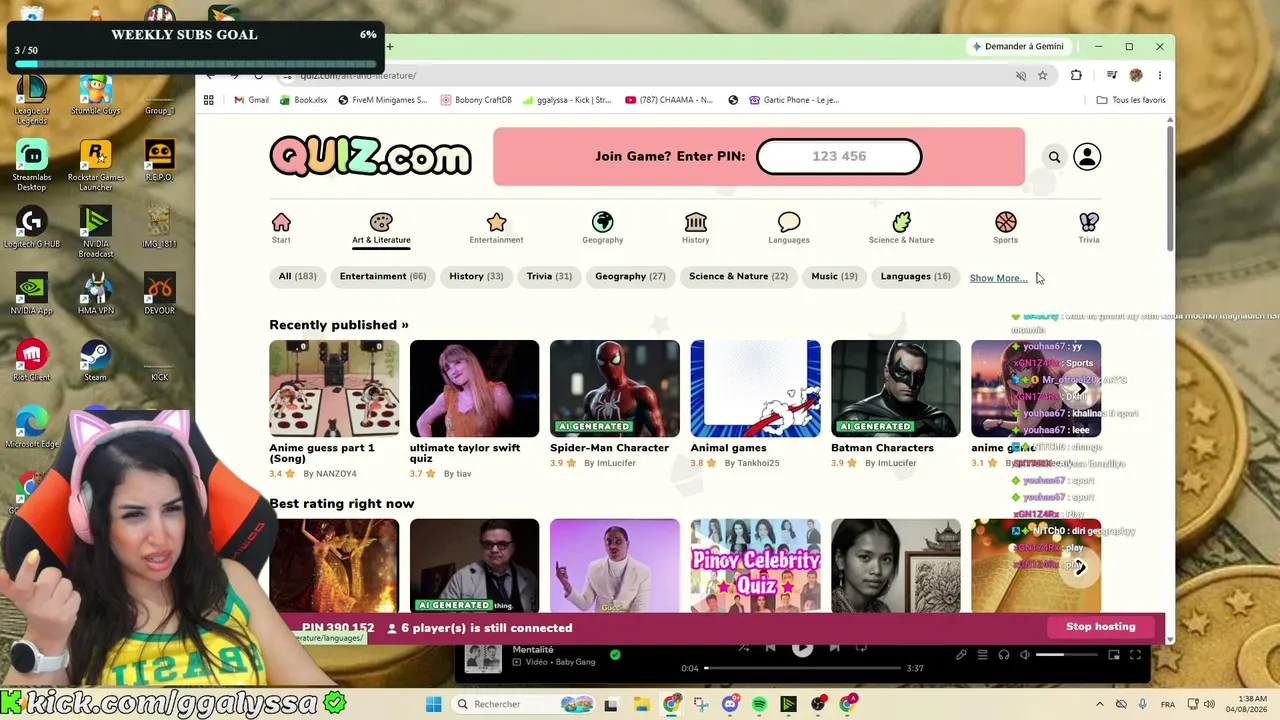This screenshot has width=1280, height=720.
Task: Filter by History (33)
Action: [x=476, y=277]
